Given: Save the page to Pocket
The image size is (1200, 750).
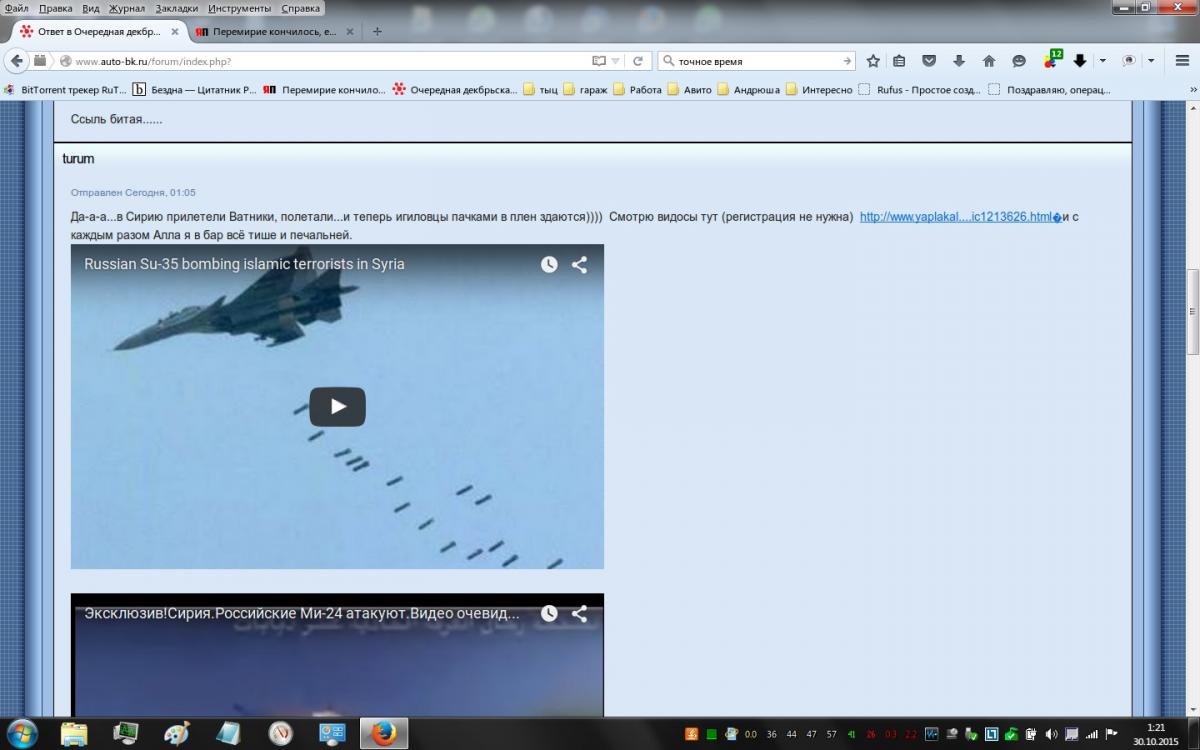Looking at the screenshot, I should pyautogui.click(x=929, y=61).
